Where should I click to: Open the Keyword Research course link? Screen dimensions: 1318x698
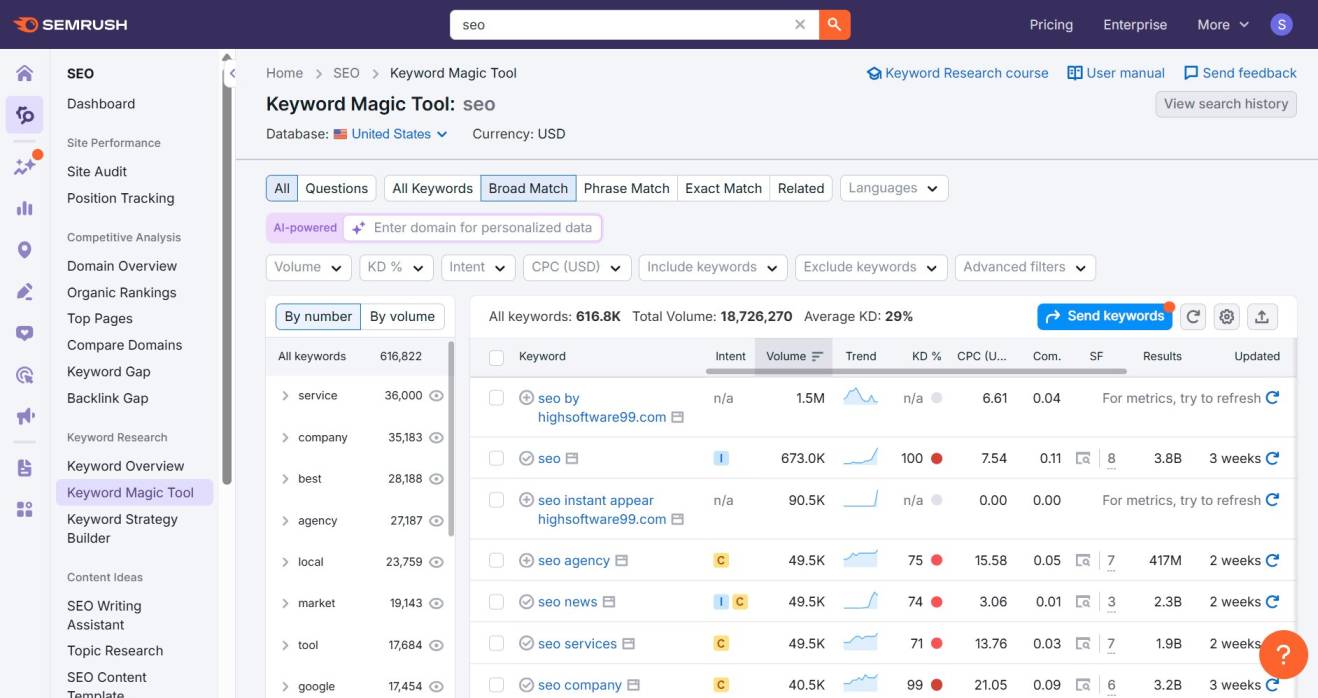click(x=957, y=72)
